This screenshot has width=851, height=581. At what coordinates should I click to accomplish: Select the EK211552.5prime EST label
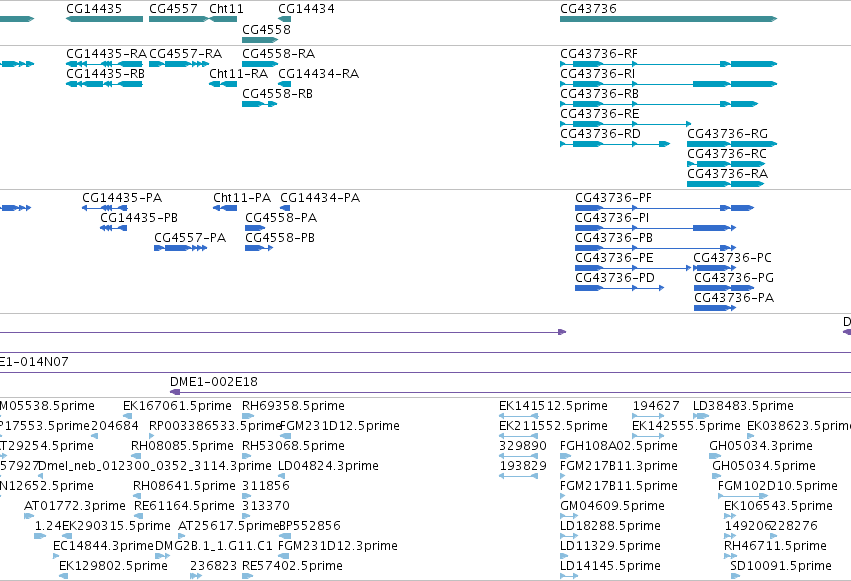[x=554, y=426]
